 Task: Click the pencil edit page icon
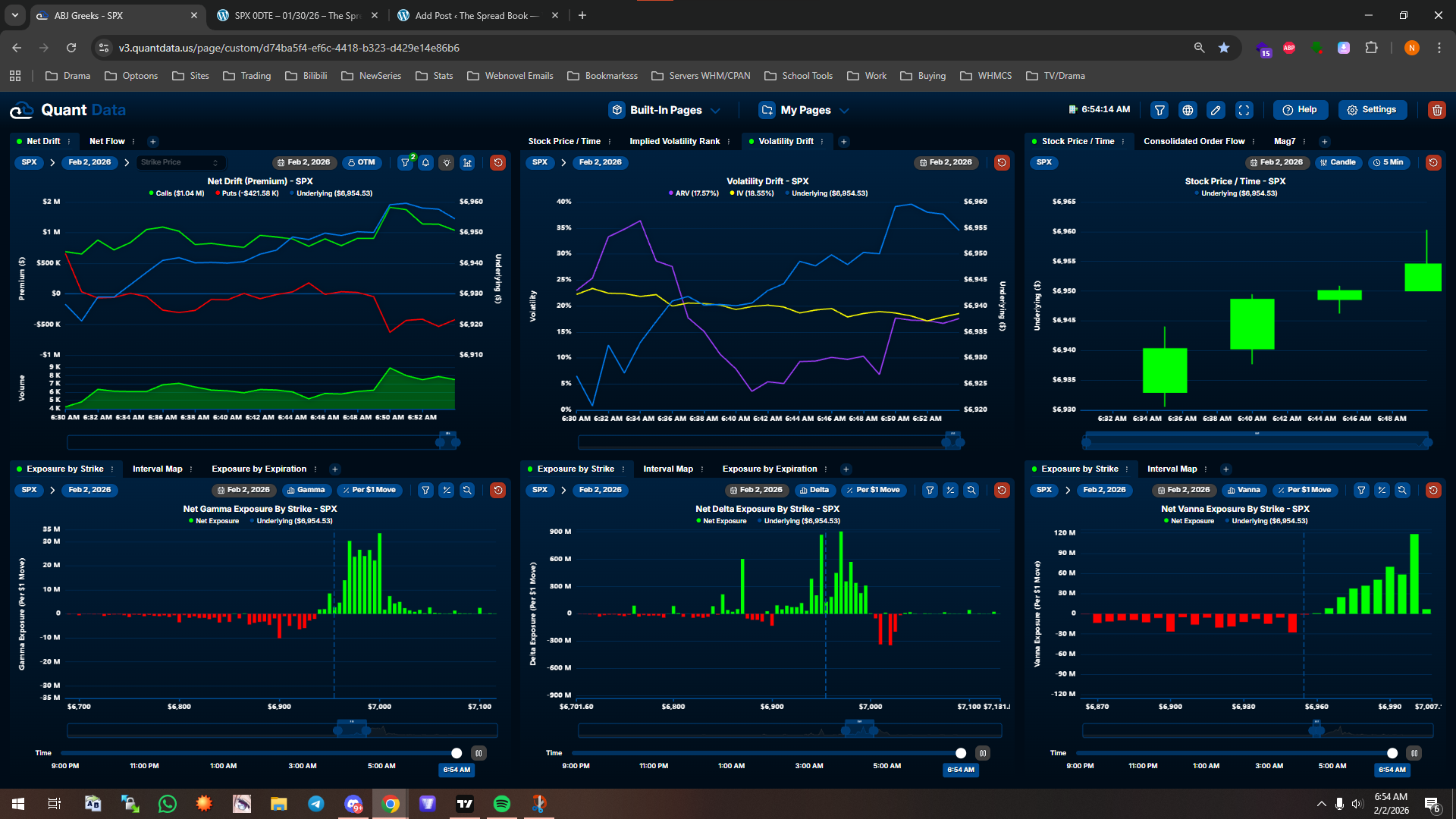[1216, 110]
